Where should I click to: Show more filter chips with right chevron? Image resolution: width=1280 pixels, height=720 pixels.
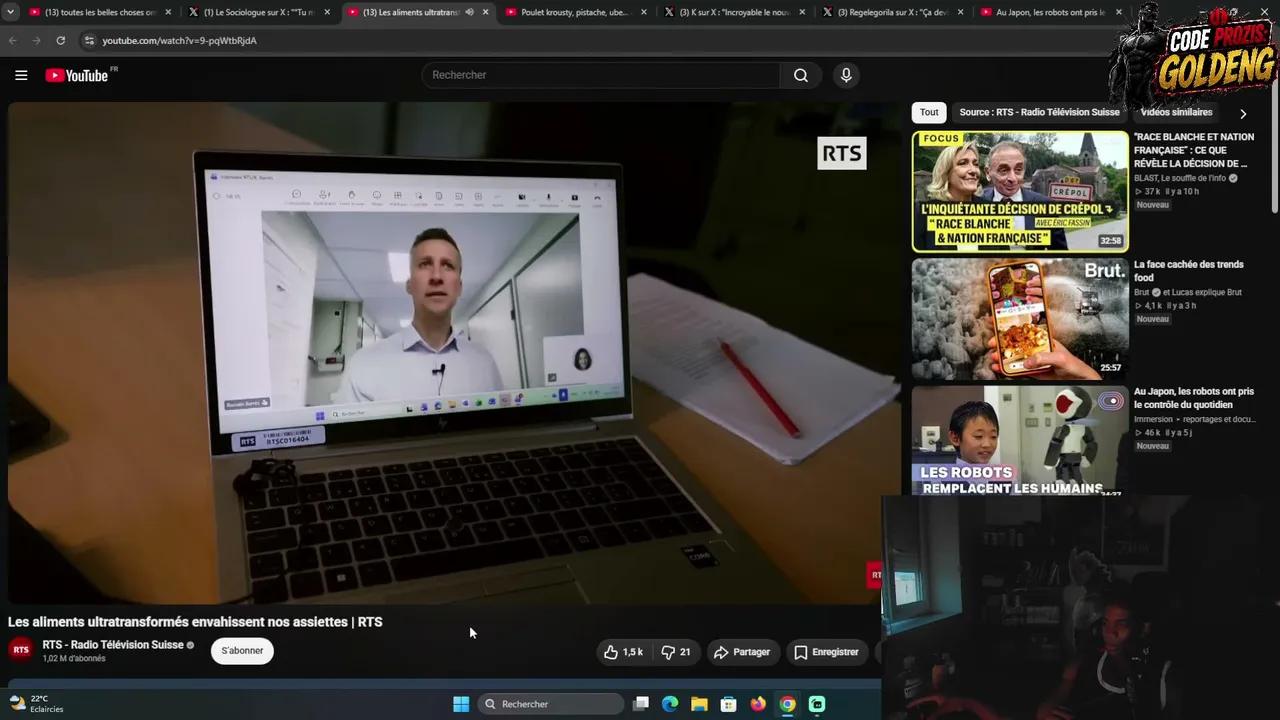click(x=1243, y=113)
